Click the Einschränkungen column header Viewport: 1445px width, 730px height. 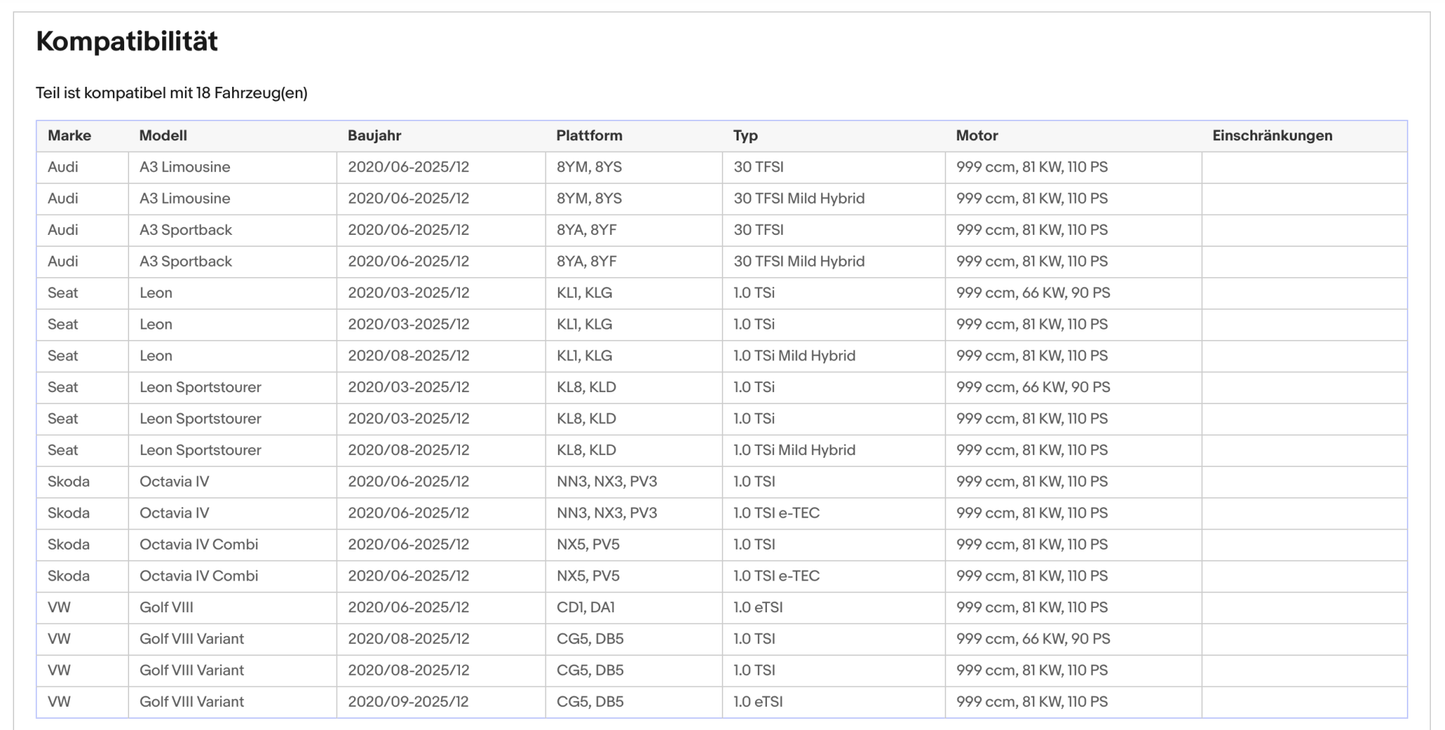point(1271,136)
